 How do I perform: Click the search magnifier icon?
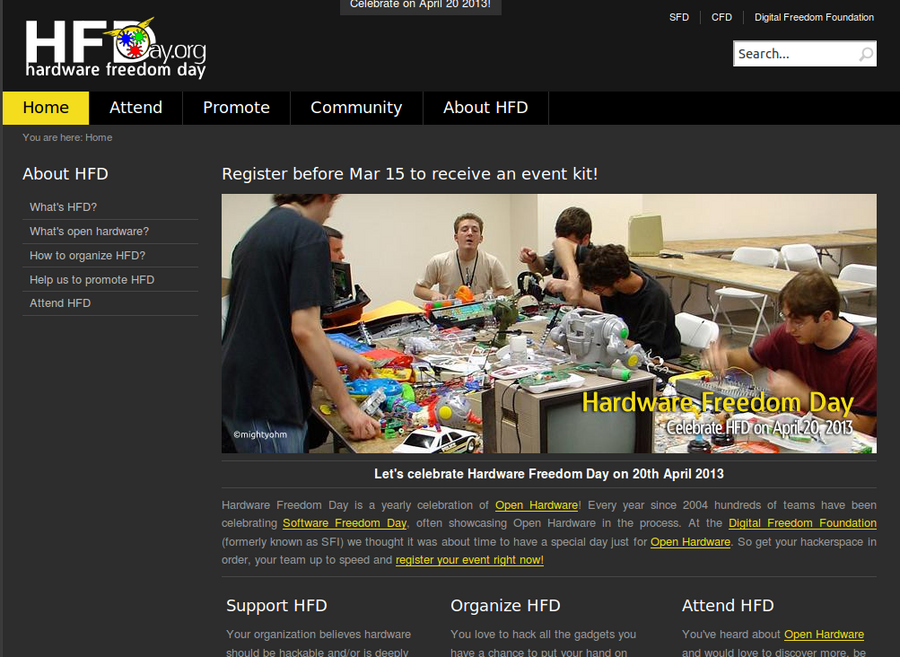tap(865, 54)
